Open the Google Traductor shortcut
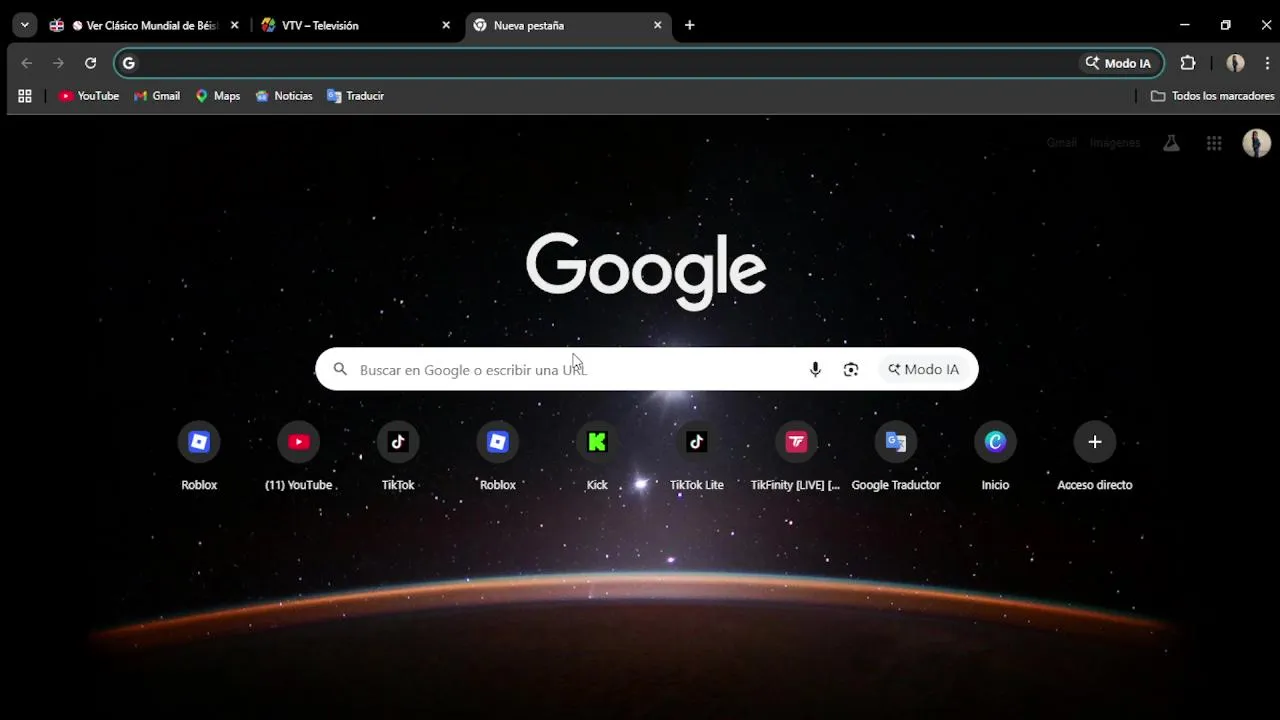Screen dimensions: 1280x720 896,456
